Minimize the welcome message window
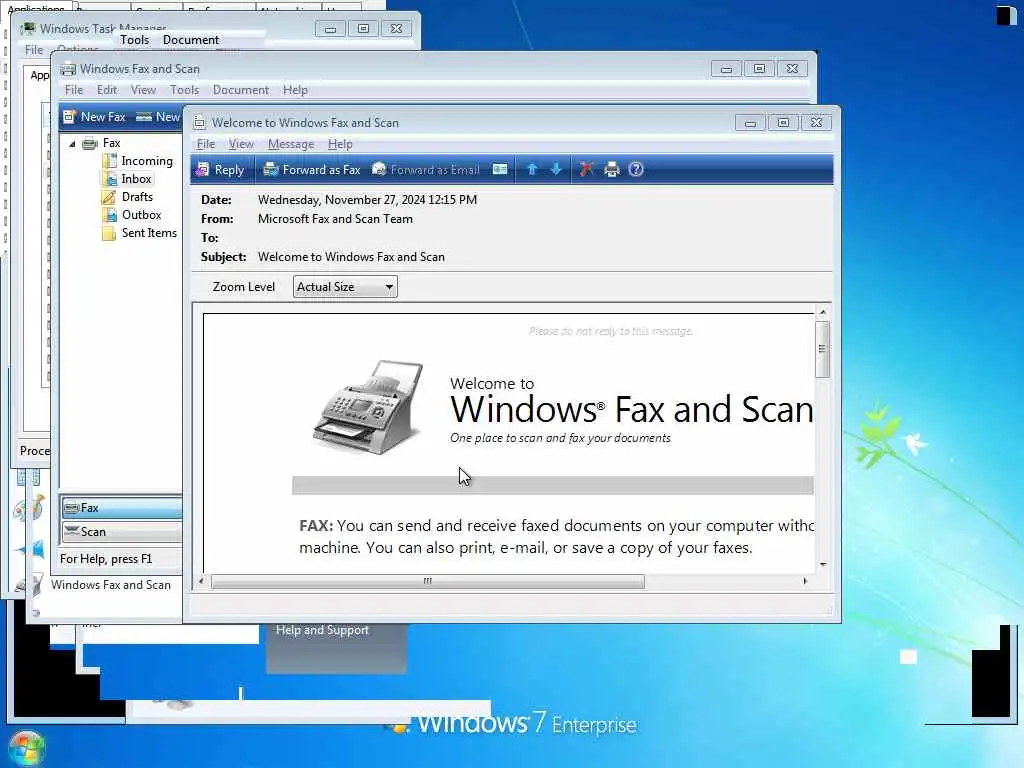 click(x=750, y=123)
